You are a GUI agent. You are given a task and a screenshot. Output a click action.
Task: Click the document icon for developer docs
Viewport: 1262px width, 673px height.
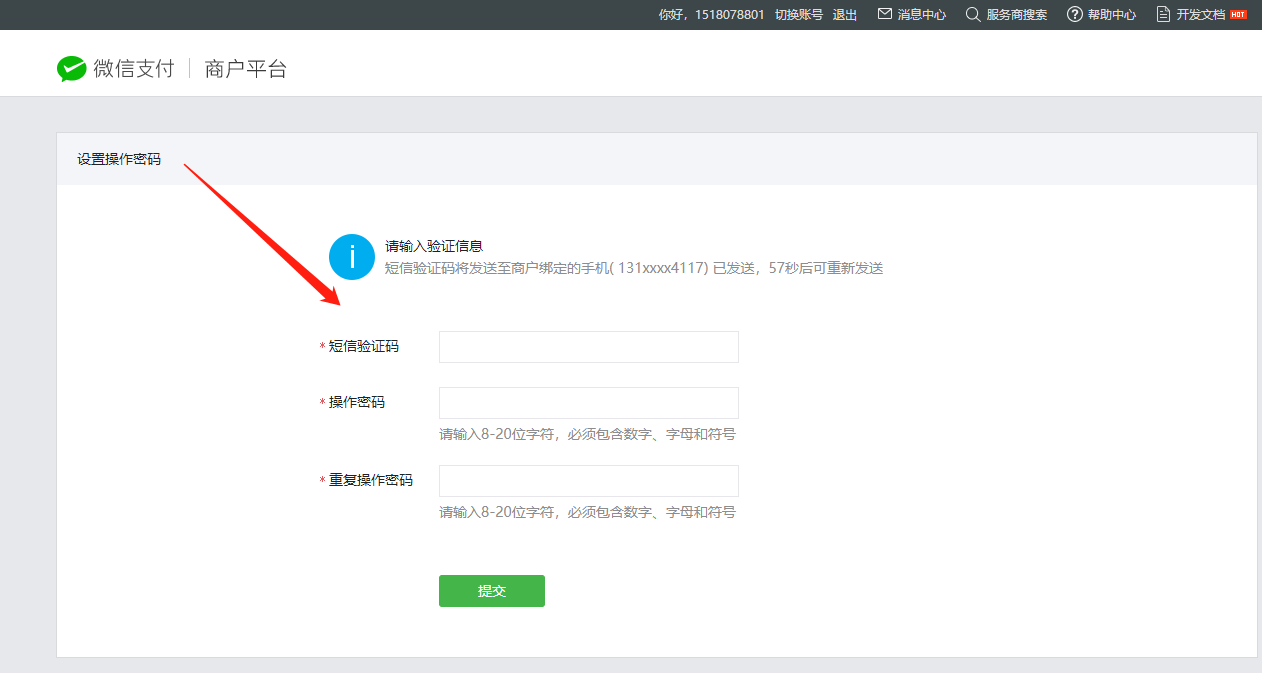1163,14
